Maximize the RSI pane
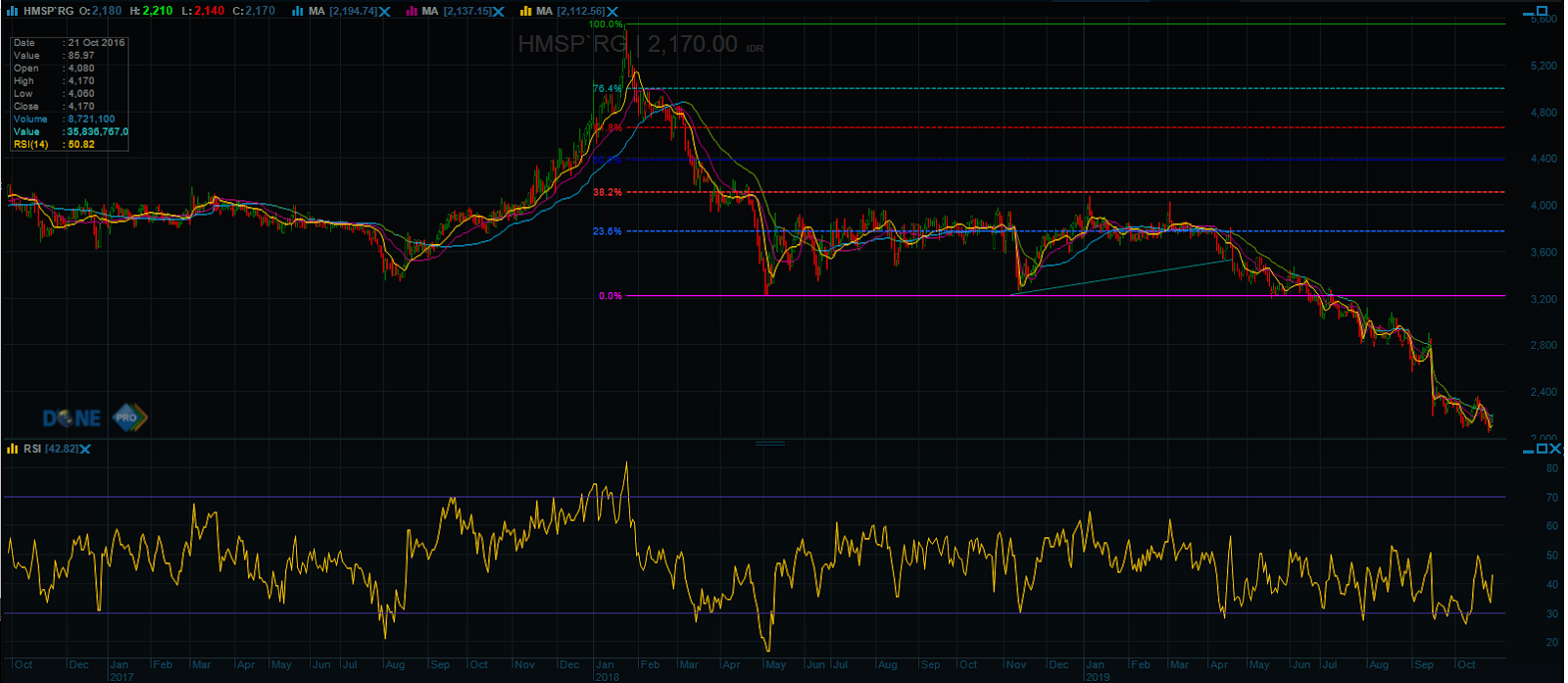The image size is (1568, 683). click(x=1543, y=449)
